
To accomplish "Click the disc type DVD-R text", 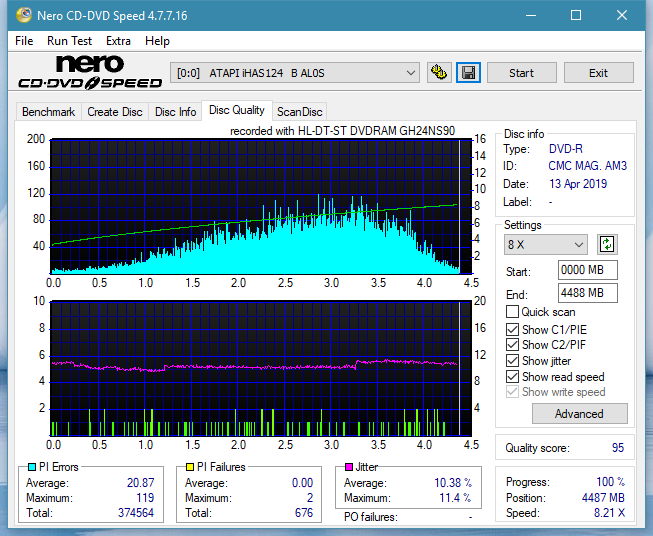I will [x=566, y=149].
